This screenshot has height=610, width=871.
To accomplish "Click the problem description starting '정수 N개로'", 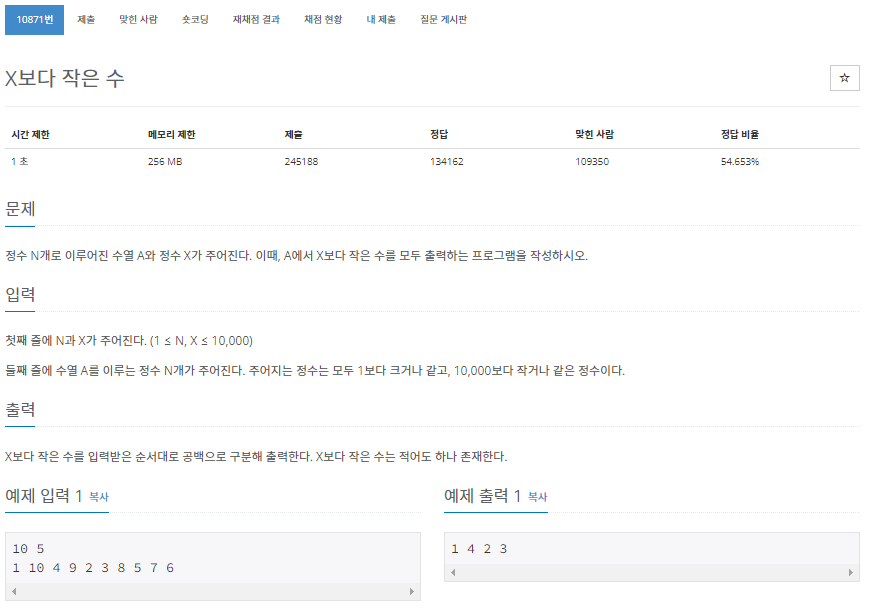I will (297, 256).
